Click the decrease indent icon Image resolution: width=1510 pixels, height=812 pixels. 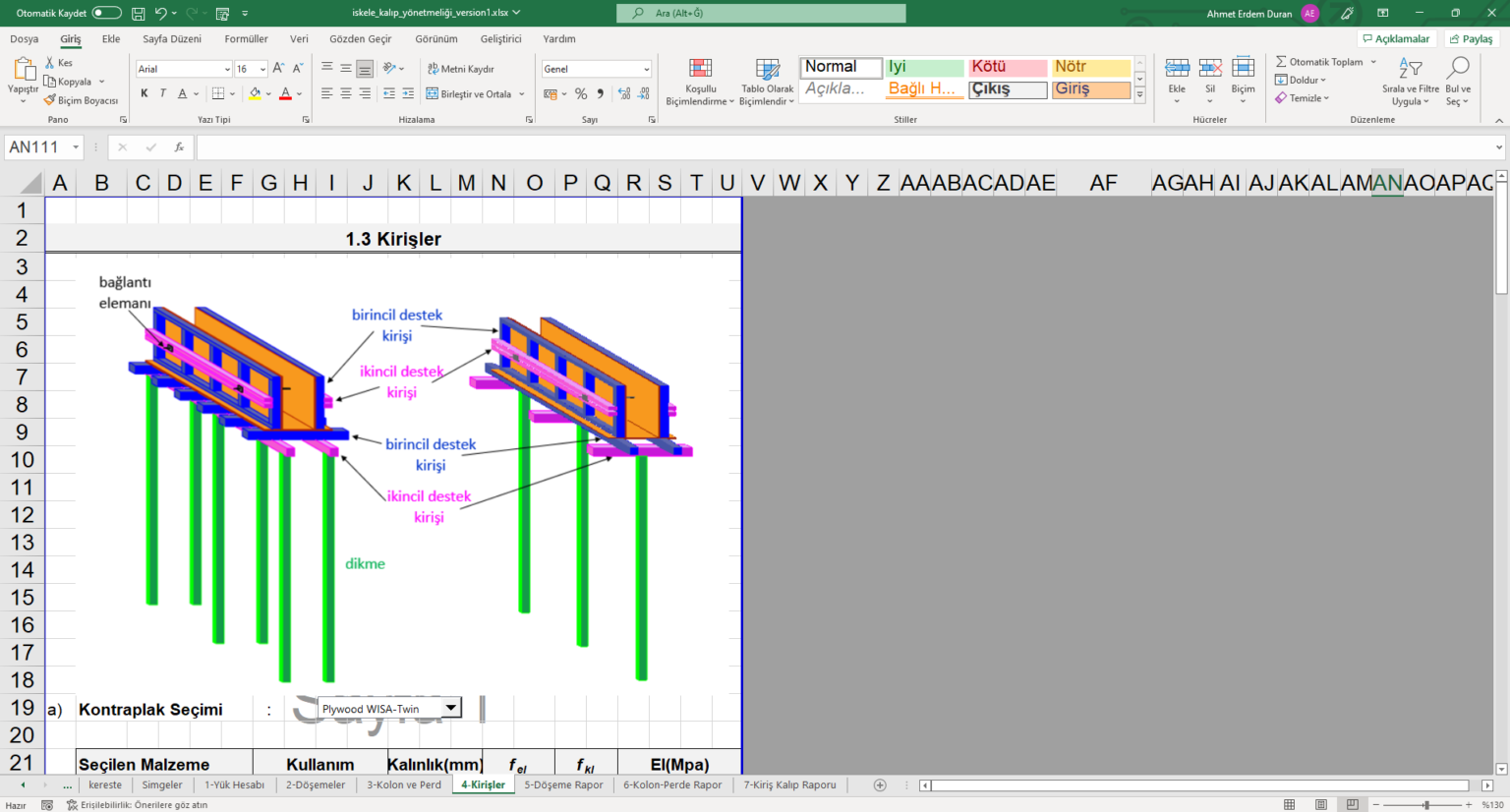[389, 94]
